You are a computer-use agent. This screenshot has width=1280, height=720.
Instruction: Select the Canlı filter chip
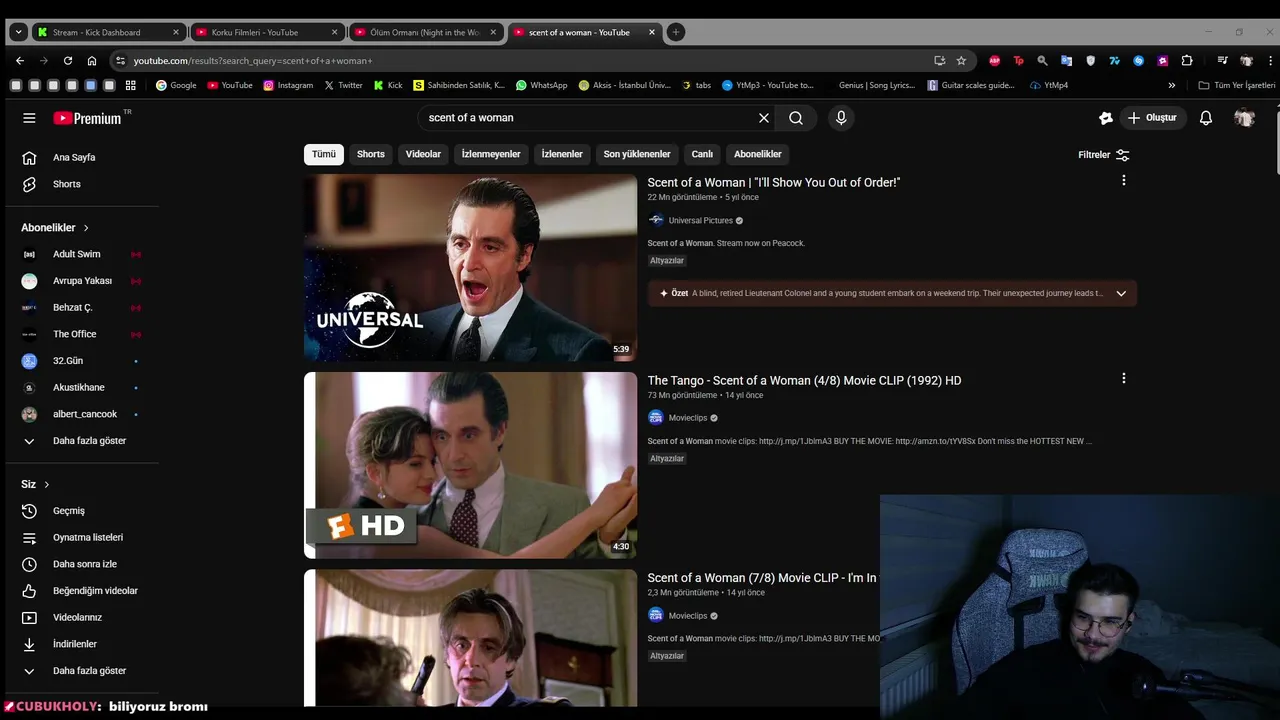point(702,154)
